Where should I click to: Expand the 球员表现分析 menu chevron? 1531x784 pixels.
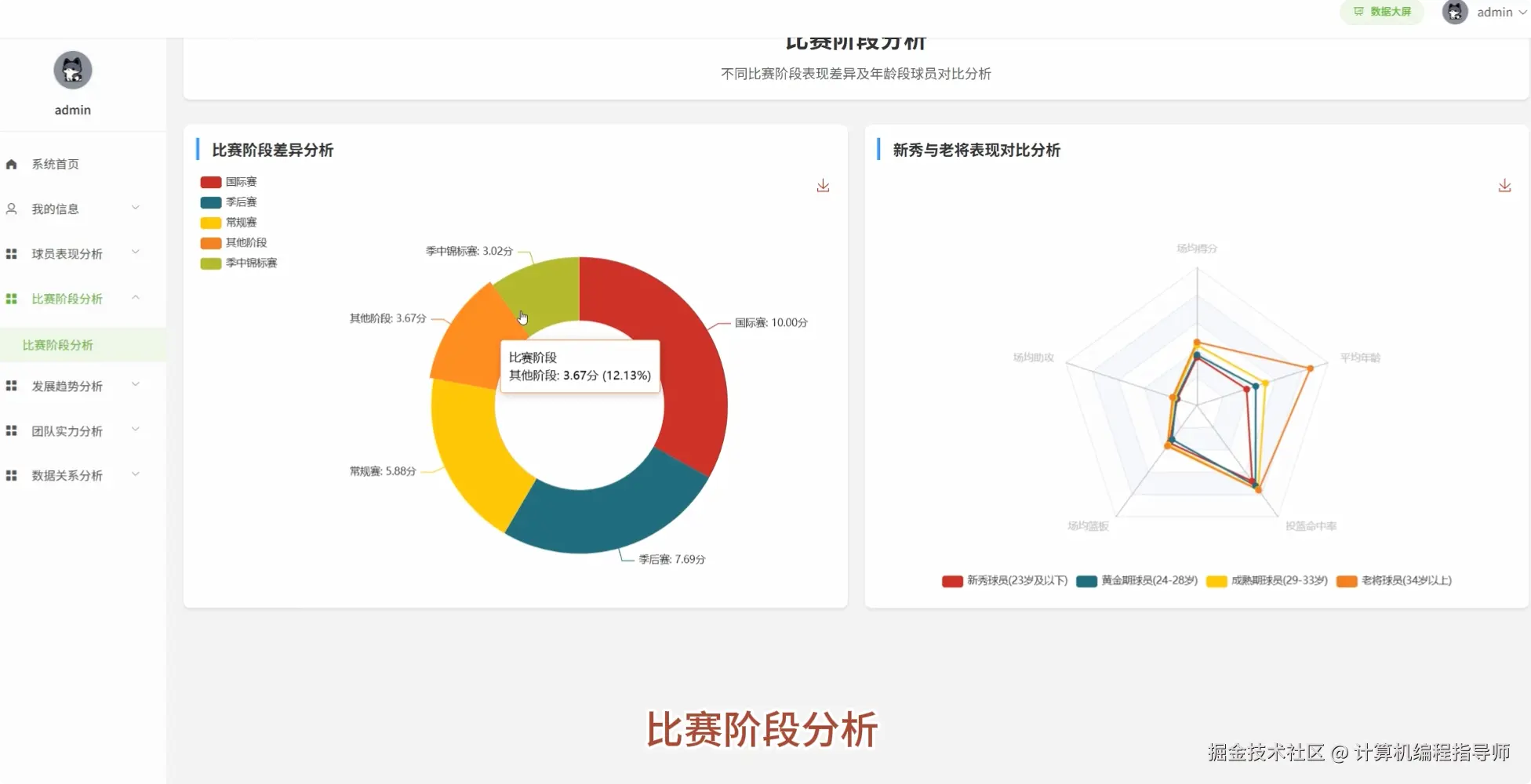tap(135, 252)
